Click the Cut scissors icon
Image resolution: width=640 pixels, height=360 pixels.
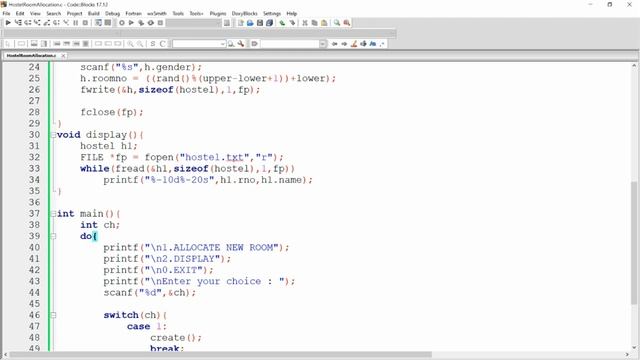coord(305,23)
